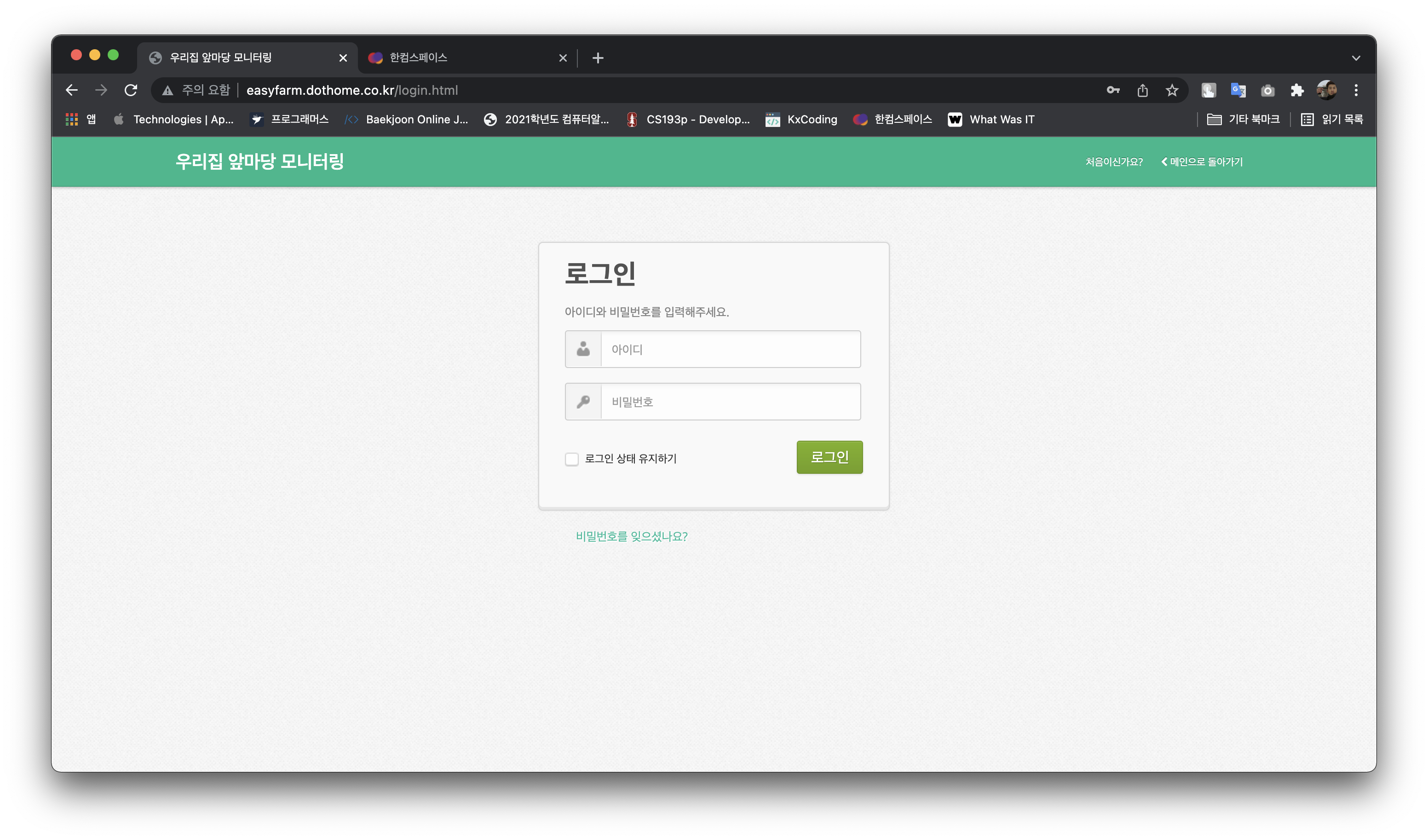Viewport: 1428px width, 840px height.
Task: Reload the current page
Action: click(x=131, y=90)
